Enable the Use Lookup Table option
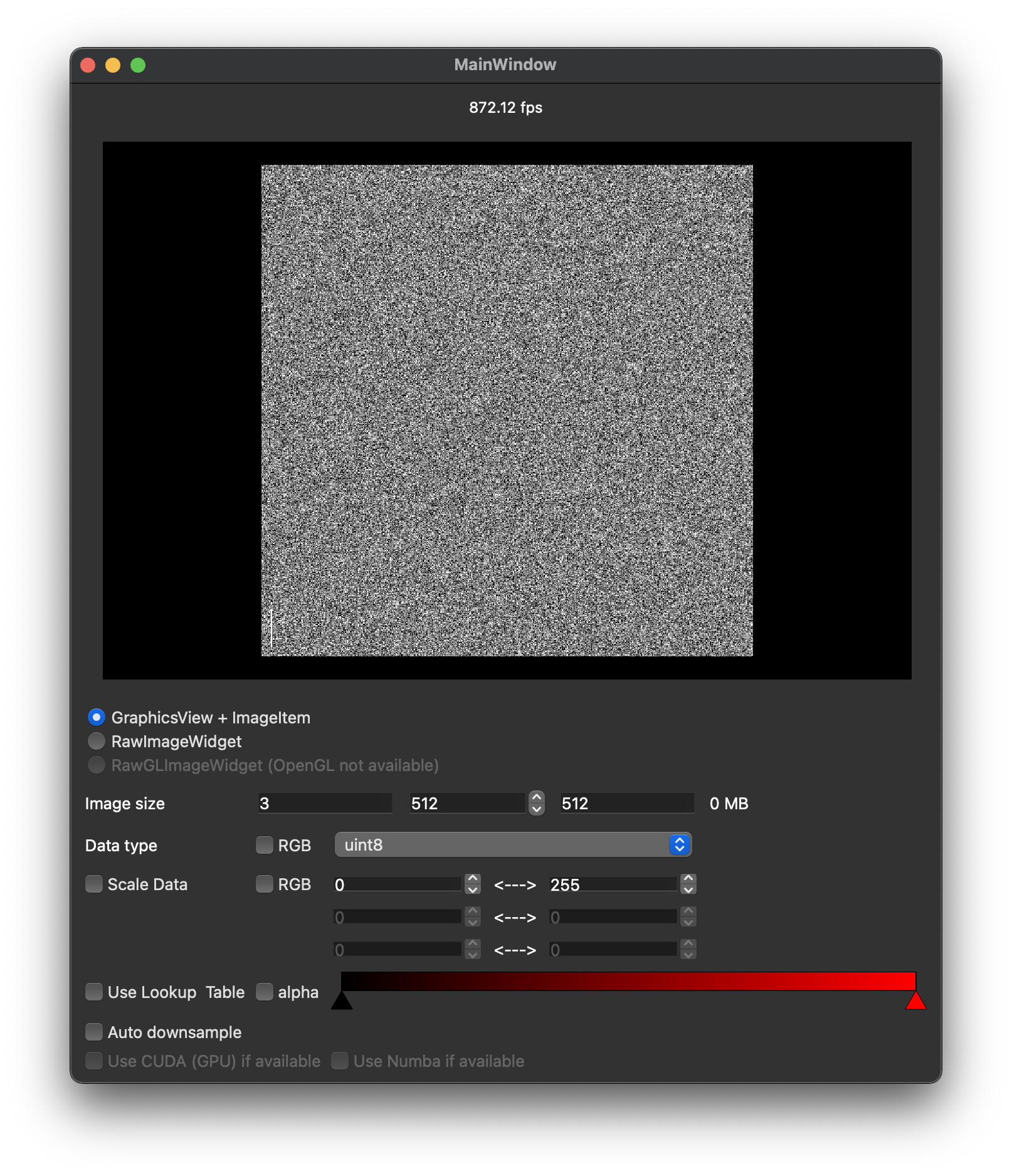The image size is (1012, 1176). pos(94,992)
